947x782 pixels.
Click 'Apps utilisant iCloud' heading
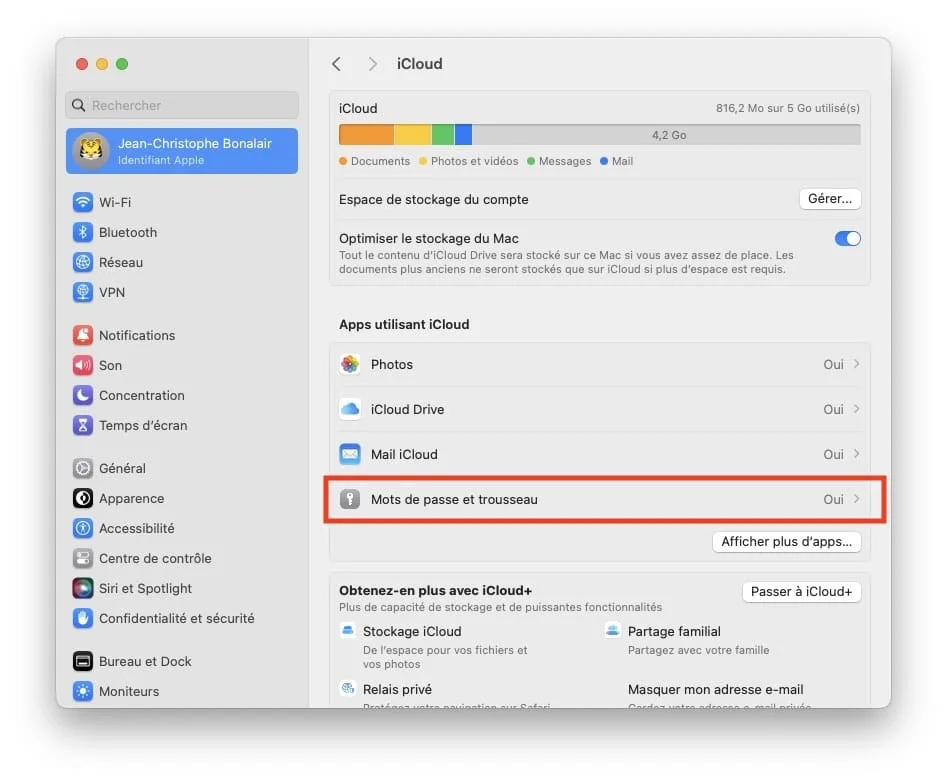coord(404,324)
